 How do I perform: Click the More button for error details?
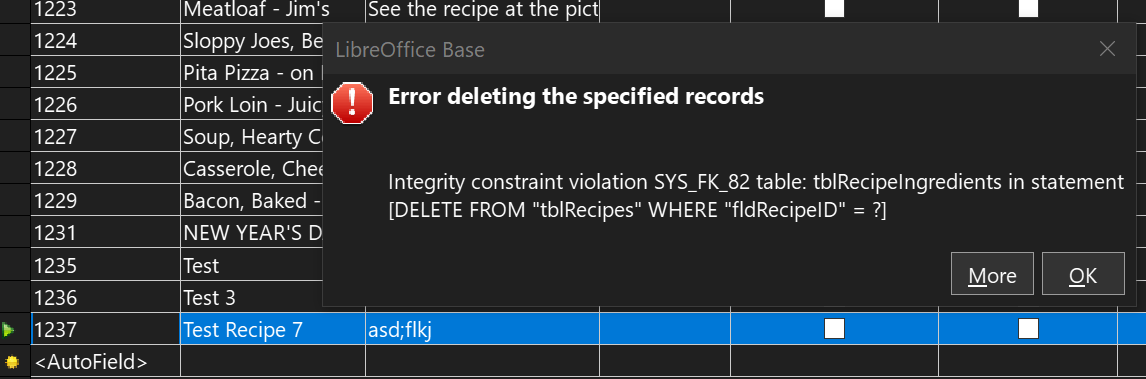[x=993, y=275]
